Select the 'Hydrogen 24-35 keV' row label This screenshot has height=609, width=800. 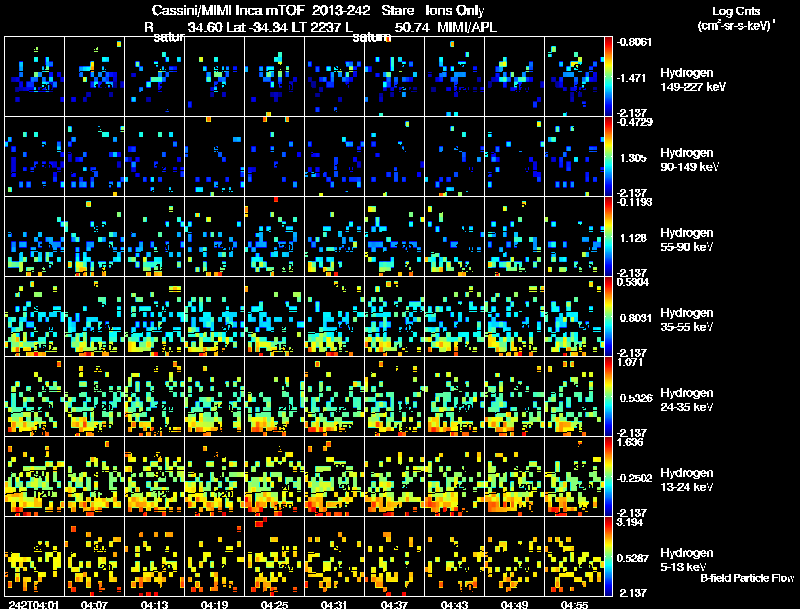click(687, 400)
